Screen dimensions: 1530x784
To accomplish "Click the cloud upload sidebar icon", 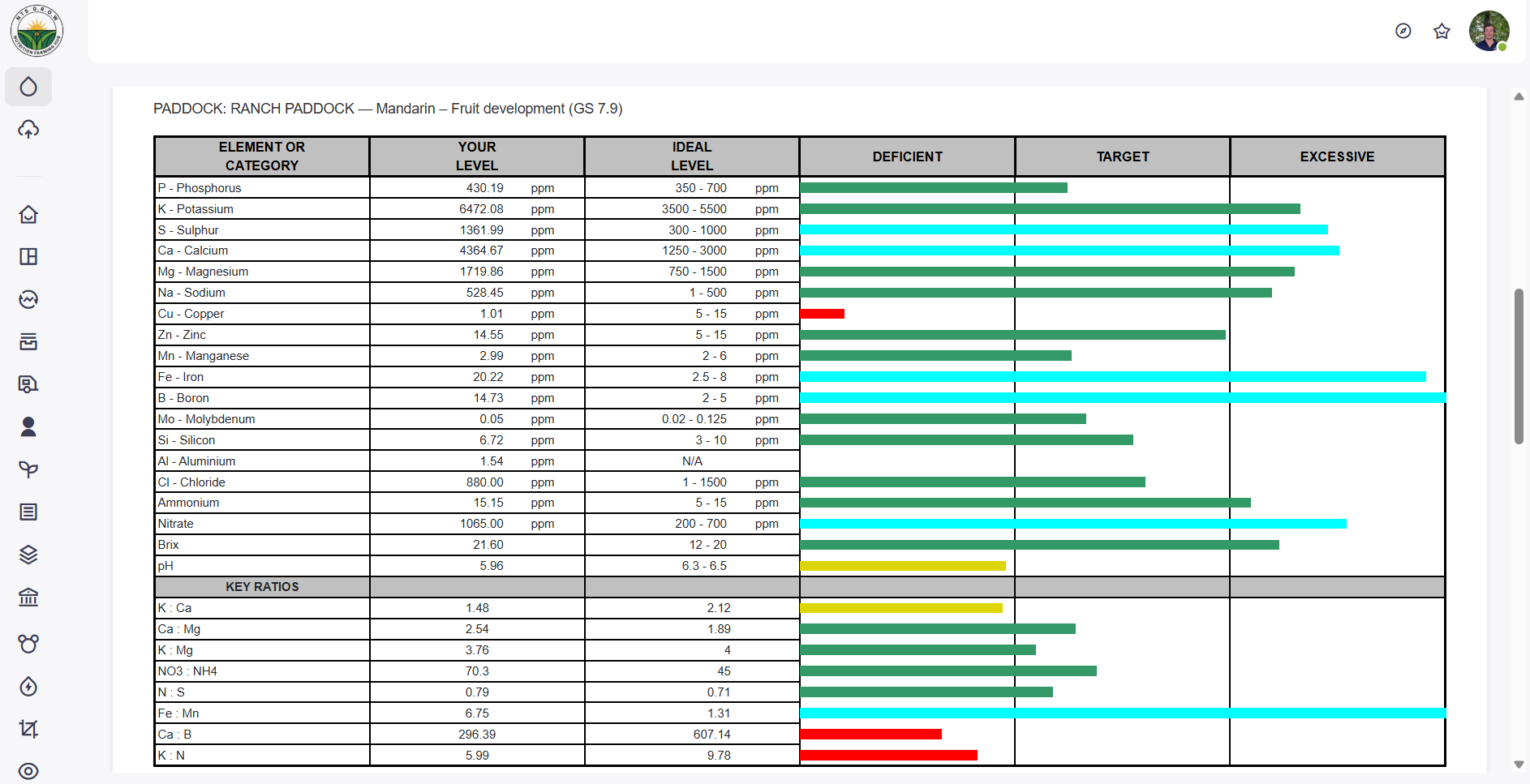I will [x=28, y=129].
